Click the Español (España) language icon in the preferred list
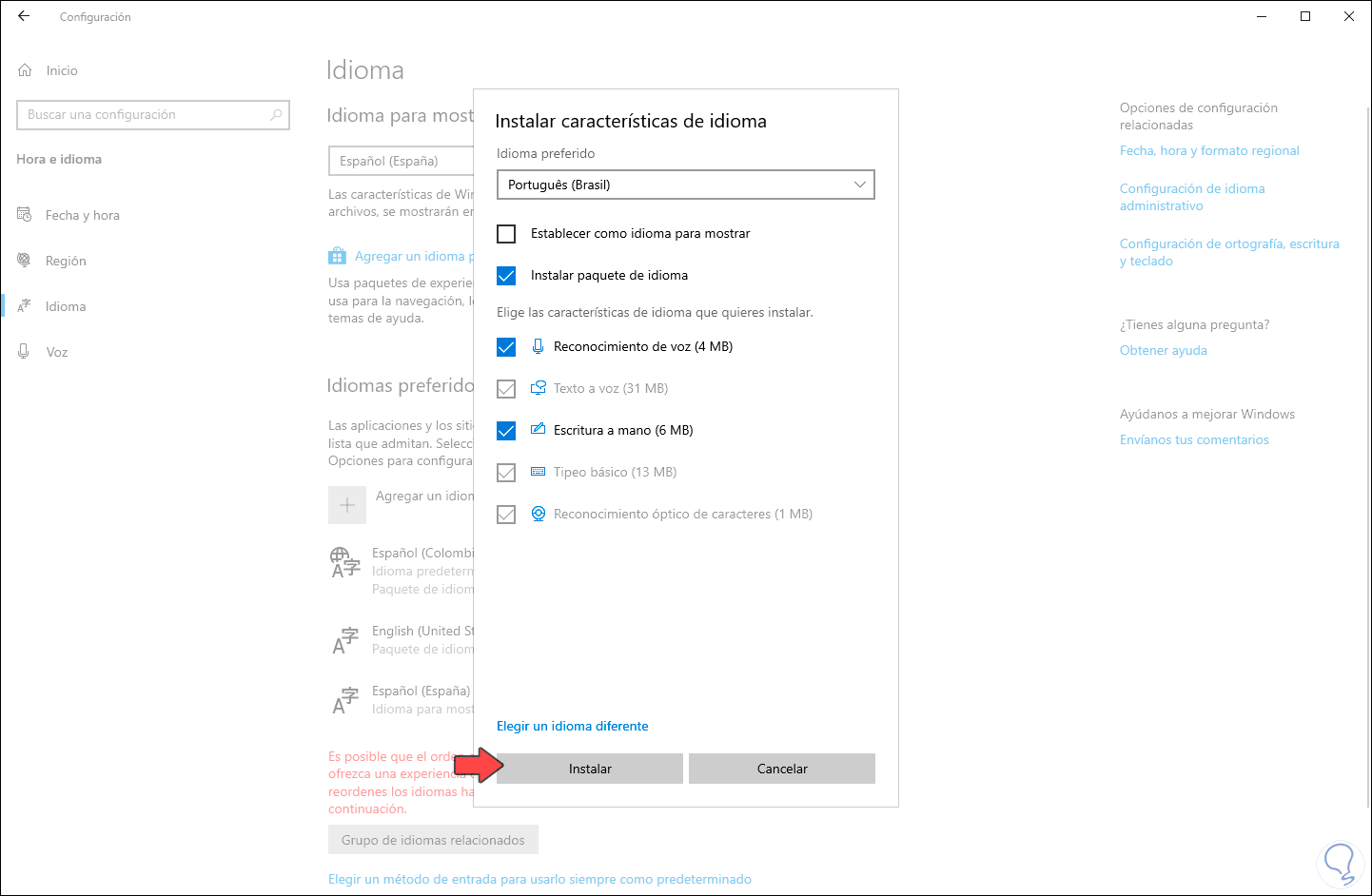 344,700
